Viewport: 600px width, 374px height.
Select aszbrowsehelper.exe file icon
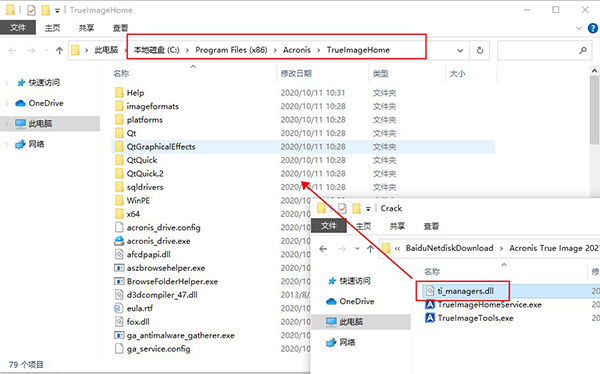(x=119, y=268)
